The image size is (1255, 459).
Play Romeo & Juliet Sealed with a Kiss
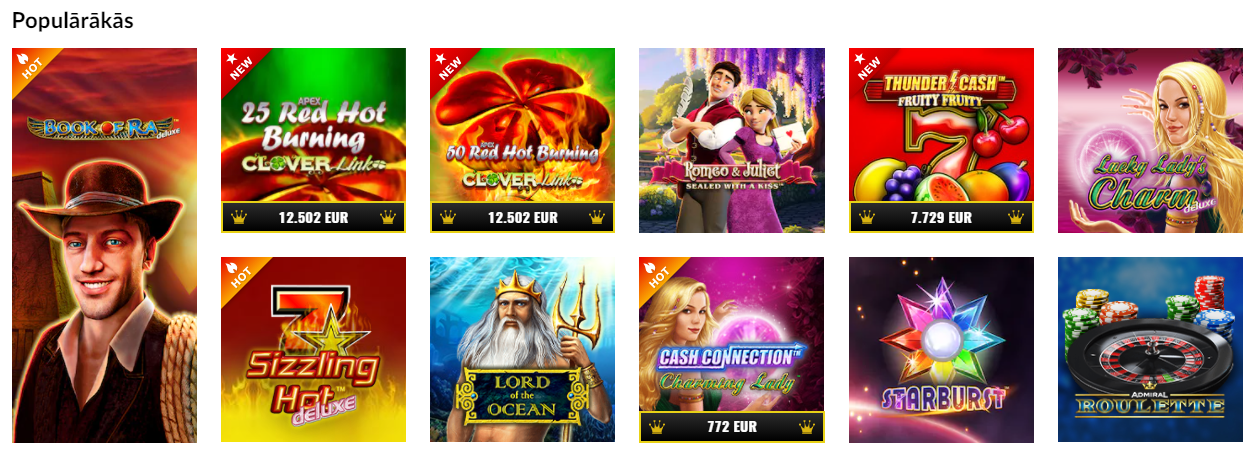(732, 140)
